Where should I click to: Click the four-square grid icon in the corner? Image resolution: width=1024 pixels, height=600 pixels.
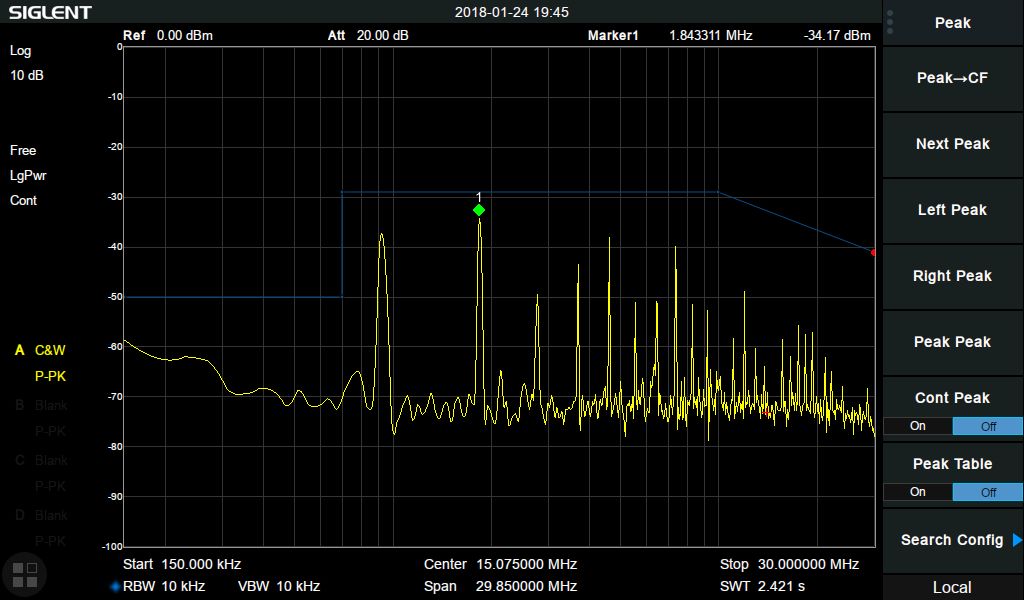(x=25, y=574)
